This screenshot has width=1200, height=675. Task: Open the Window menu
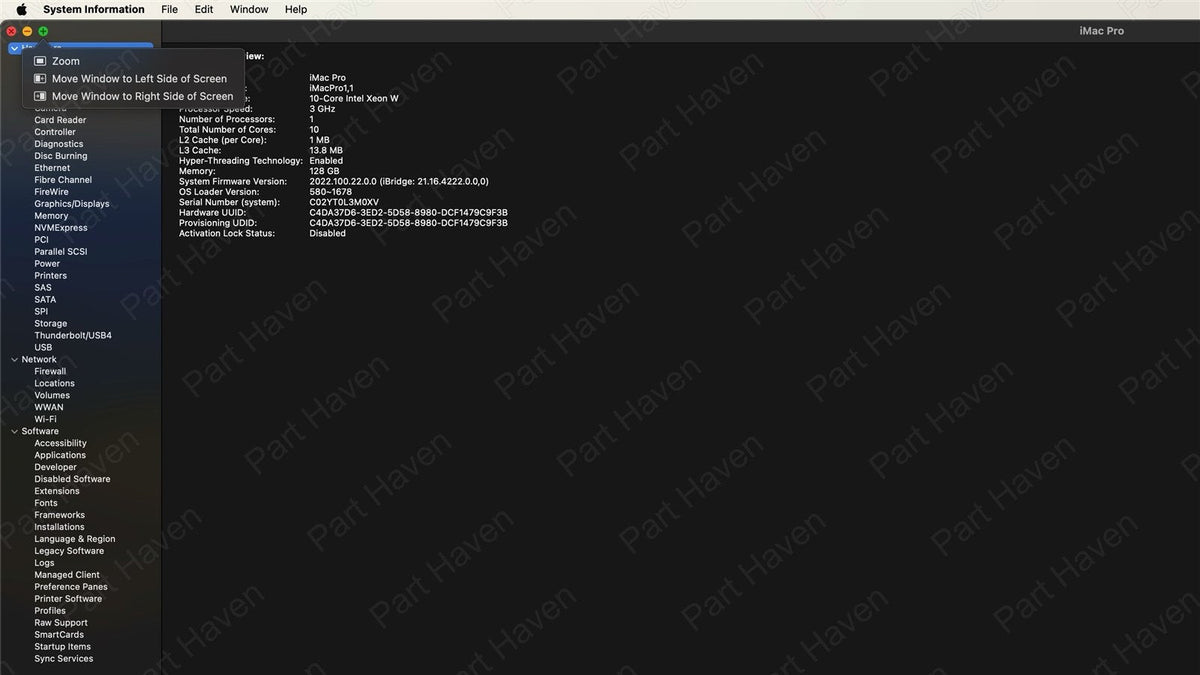point(249,9)
